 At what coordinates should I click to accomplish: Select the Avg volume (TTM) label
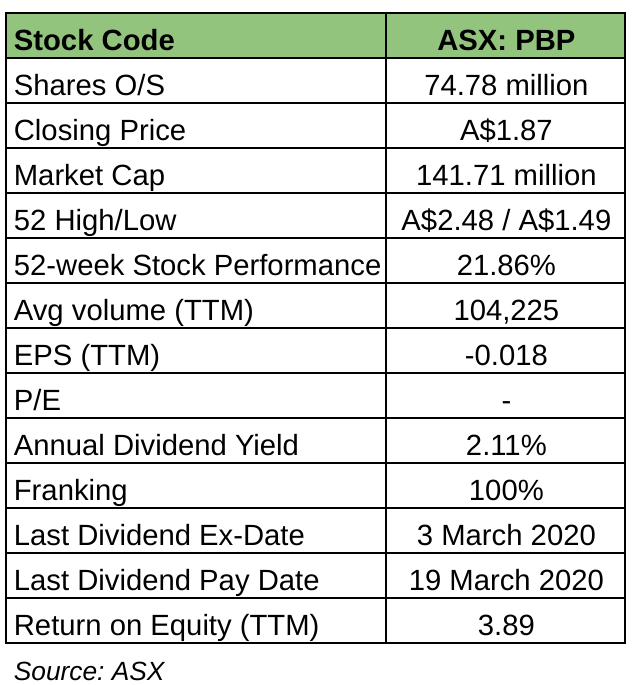coord(134,310)
